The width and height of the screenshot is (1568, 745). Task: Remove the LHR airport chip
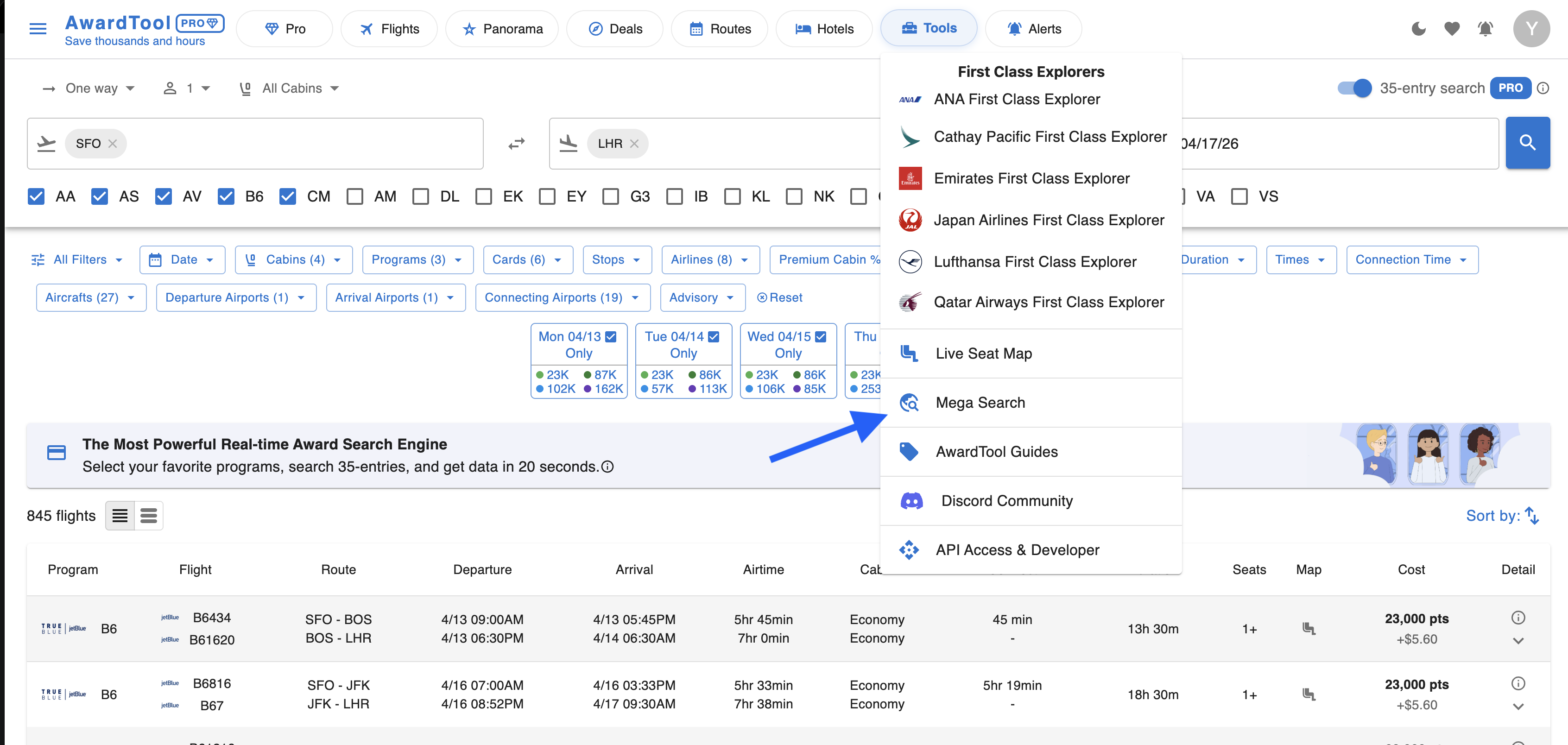tap(634, 144)
